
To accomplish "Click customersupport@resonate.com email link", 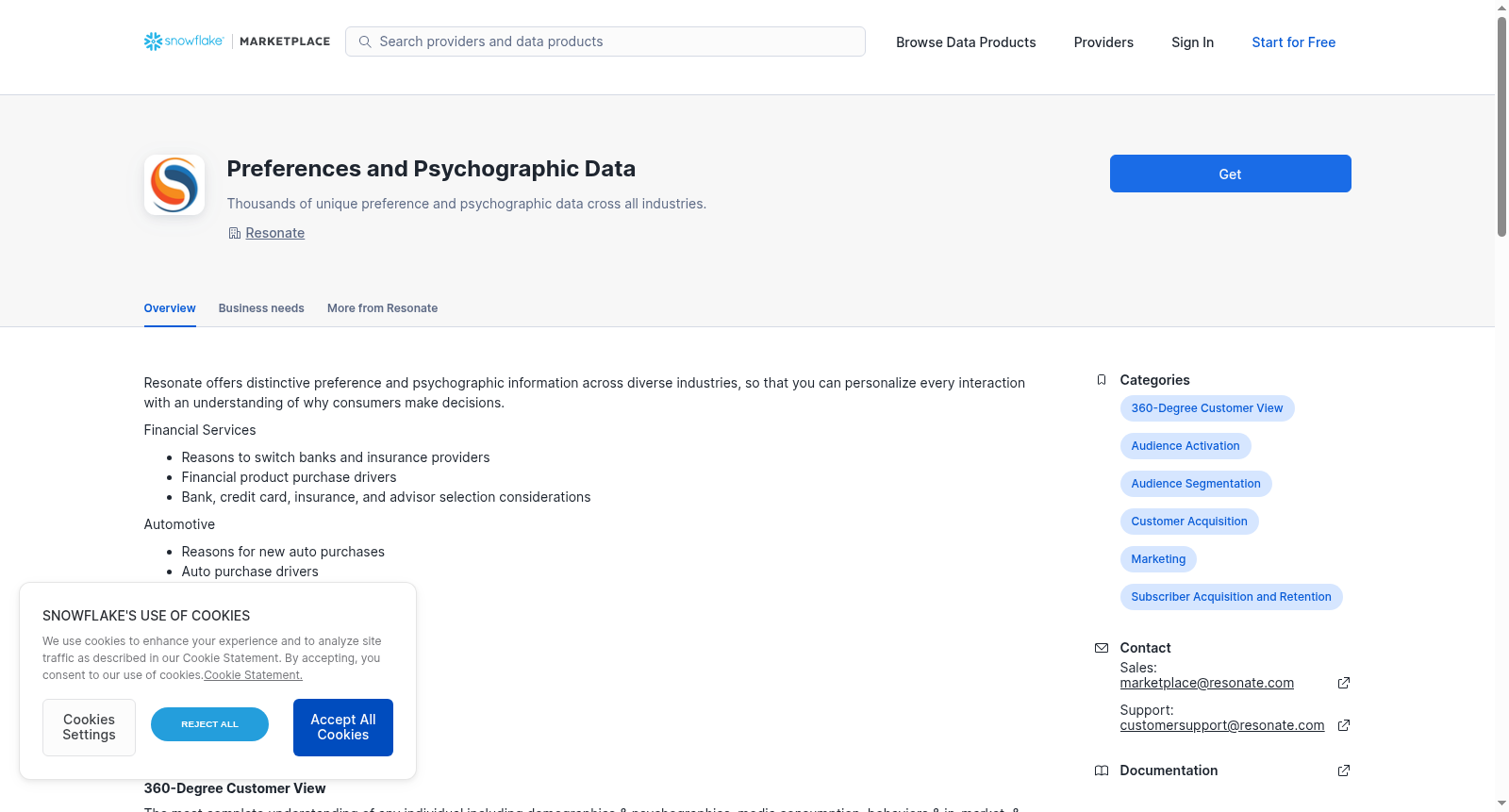I will click(1222, 725).
